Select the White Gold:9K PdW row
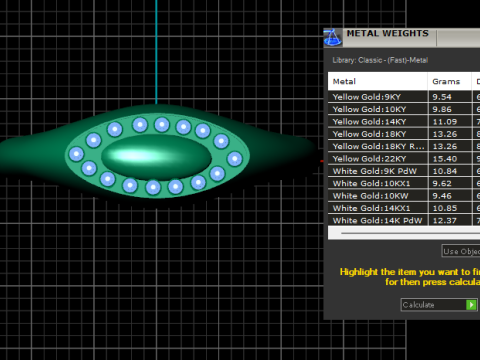This screenshot has width=480, height=360. click(x=404, y=171)
